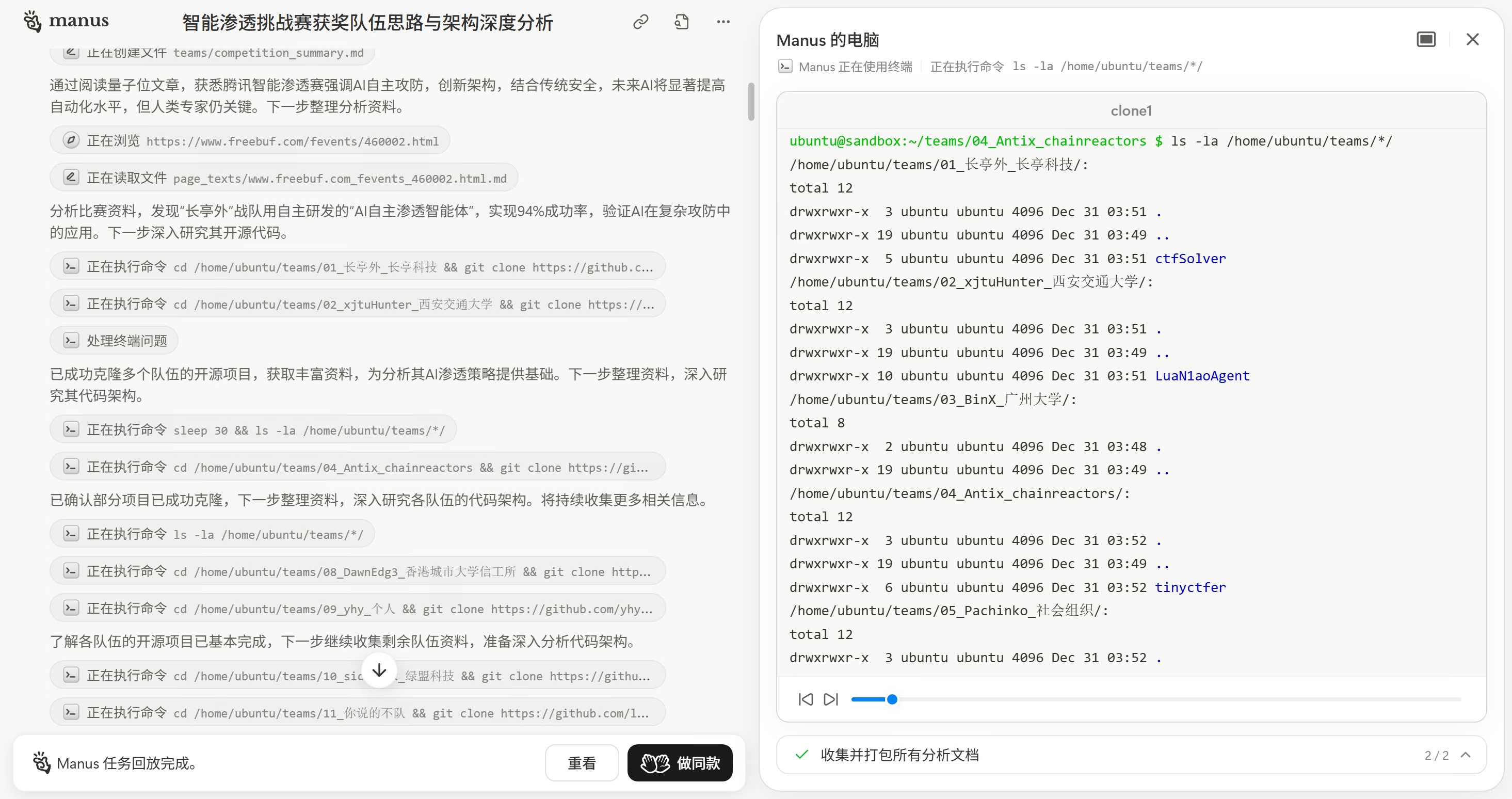This screenshot has width=1512, height=799.
Task: Click the chat scrollbar thumb
Action: tap(751, 101)
